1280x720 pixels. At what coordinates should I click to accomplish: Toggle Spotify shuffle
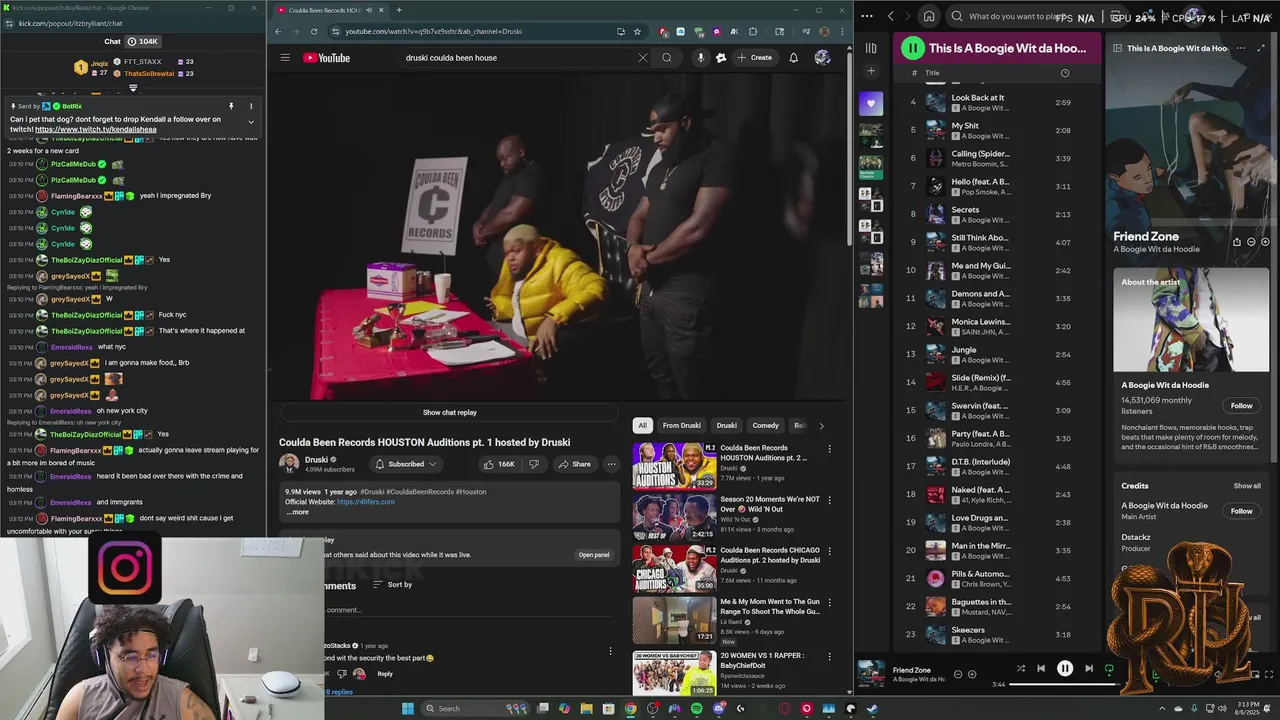(x=1020, y=669)
